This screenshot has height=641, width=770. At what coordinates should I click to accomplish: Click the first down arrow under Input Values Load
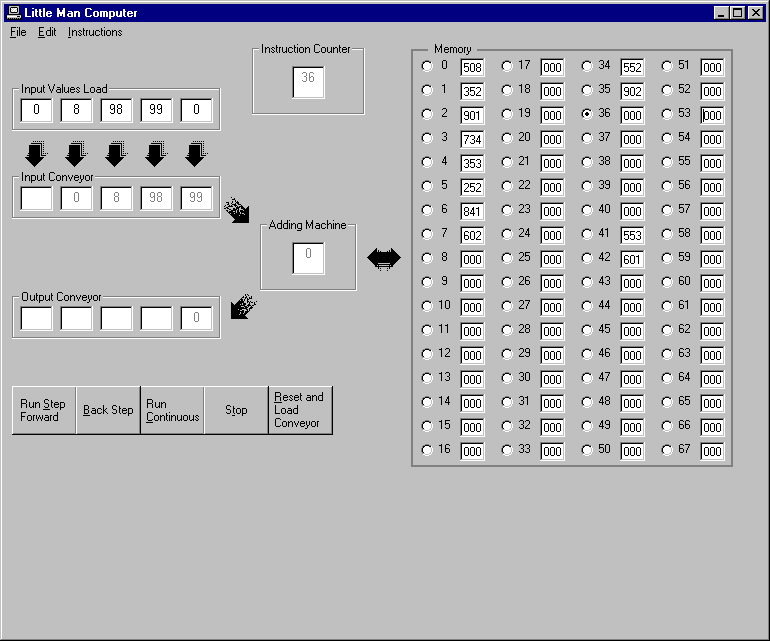[36, 154]
